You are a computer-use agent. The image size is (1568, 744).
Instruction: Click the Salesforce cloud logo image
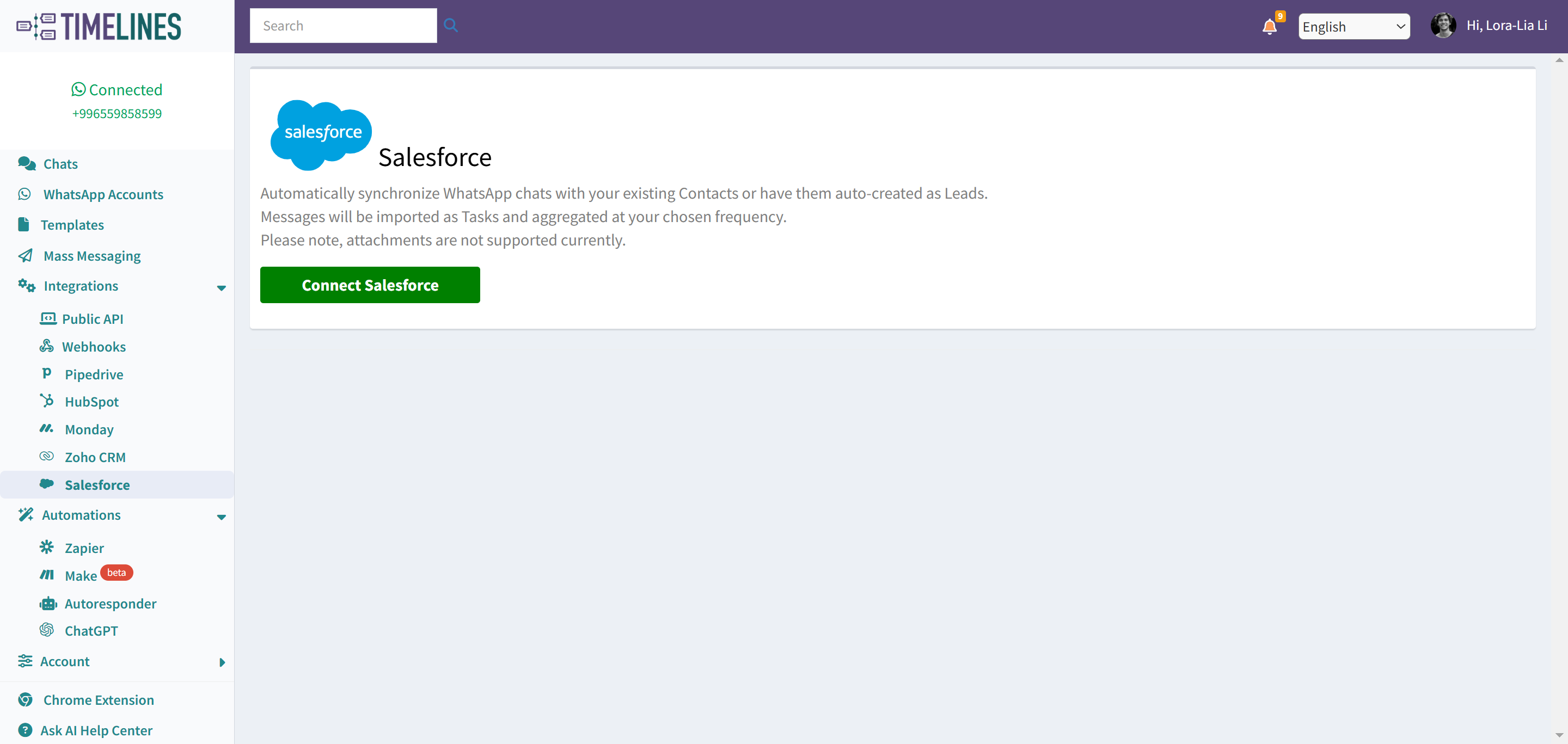coord(321,134)
